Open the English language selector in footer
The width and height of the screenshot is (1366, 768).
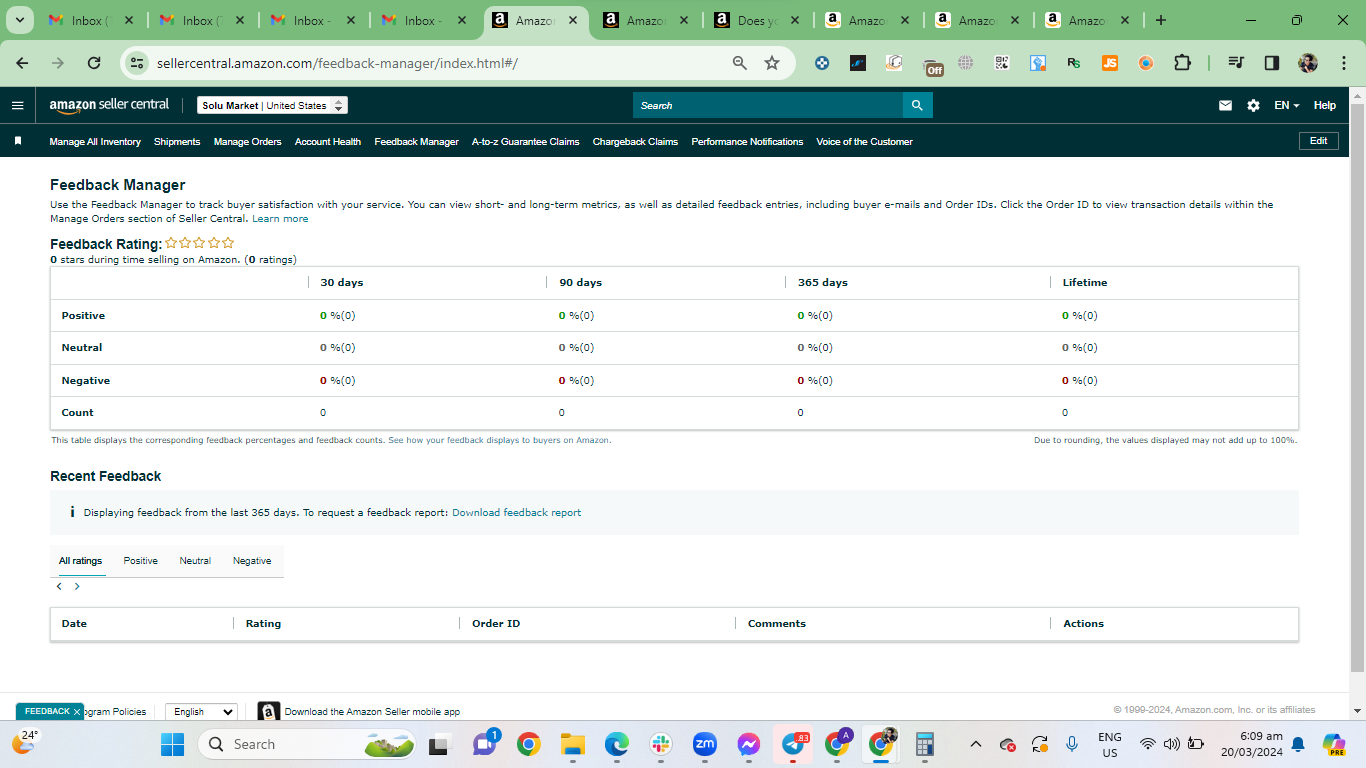[x=201, y=712]
